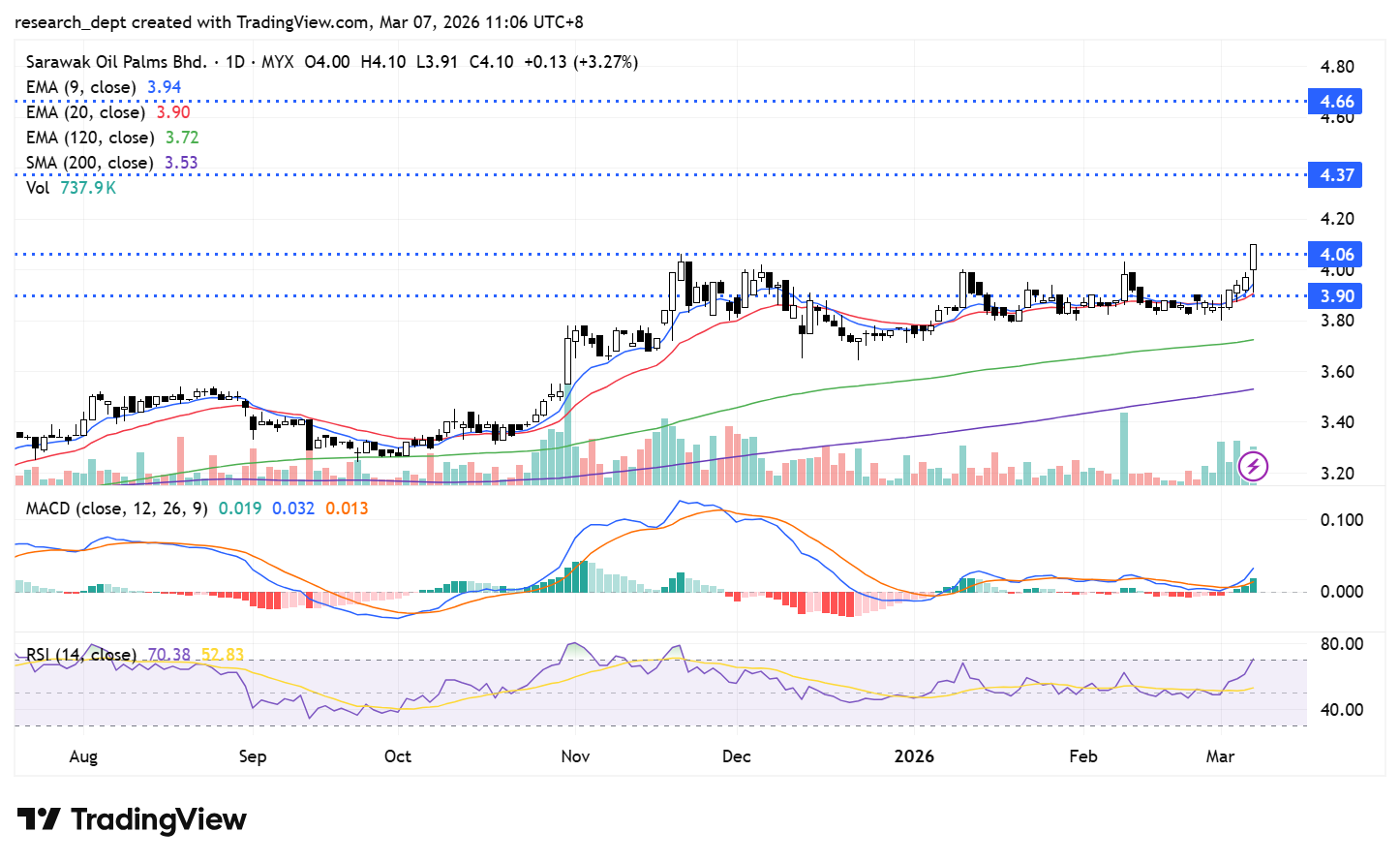This screenshot has width=1400, height=863.
Task: Open the RSI (14, close) legend
Action: 81,655
